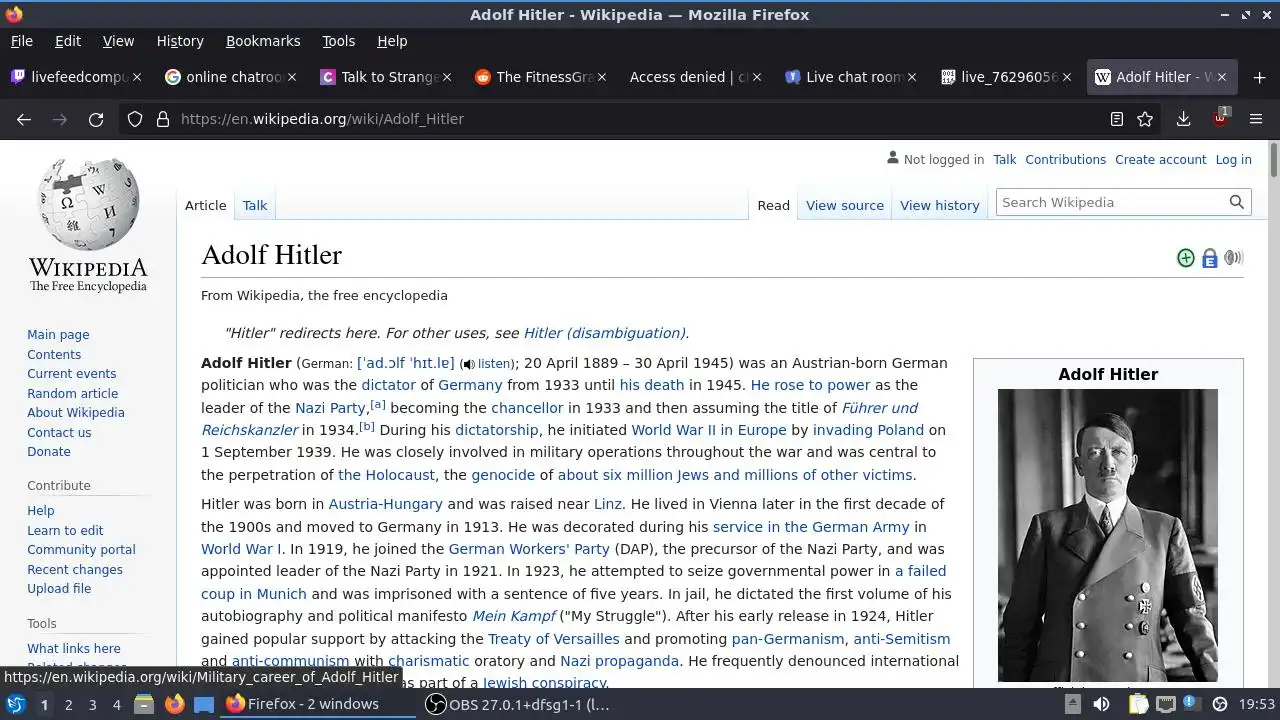Click the page vertical scrollbar thumb
The image size is (1280, 720).
click(x=1273, y=161)
